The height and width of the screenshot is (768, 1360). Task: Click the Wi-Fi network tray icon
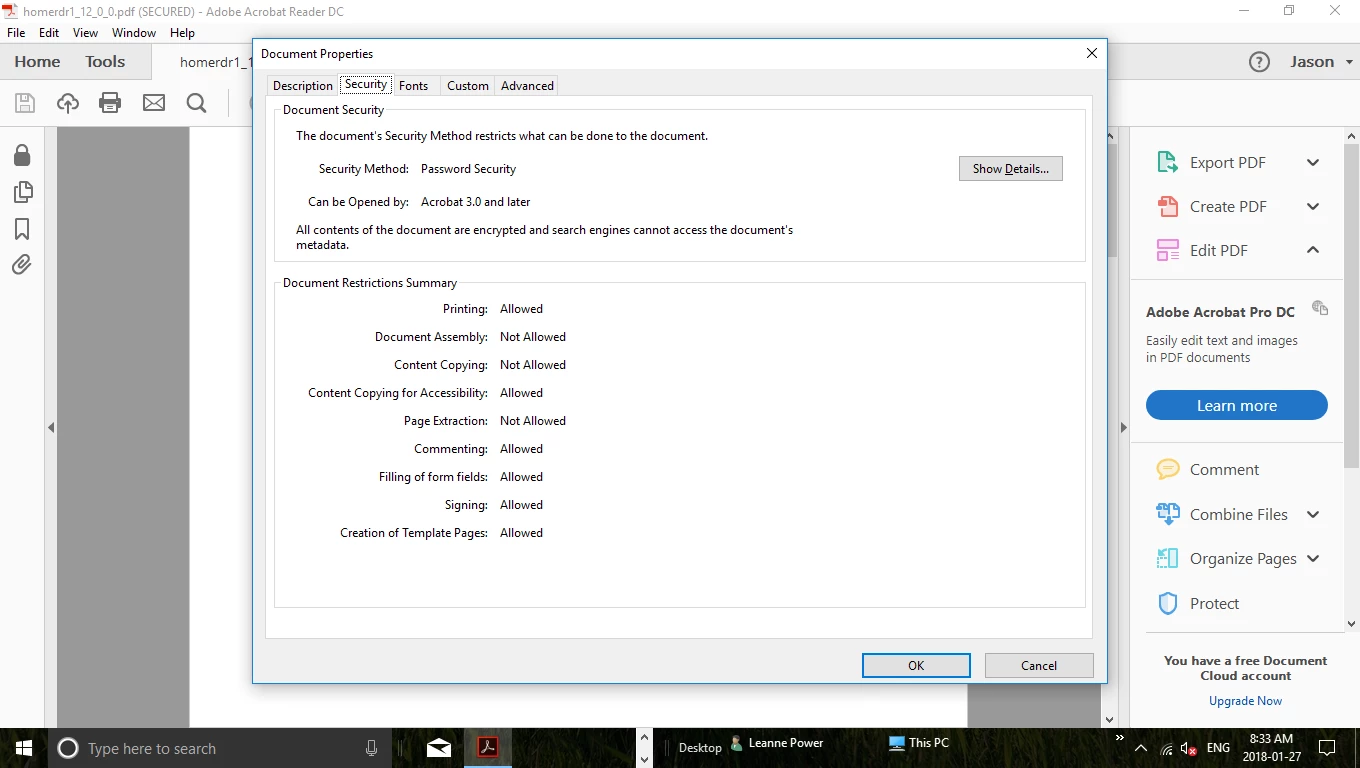tap(1166, 748)
